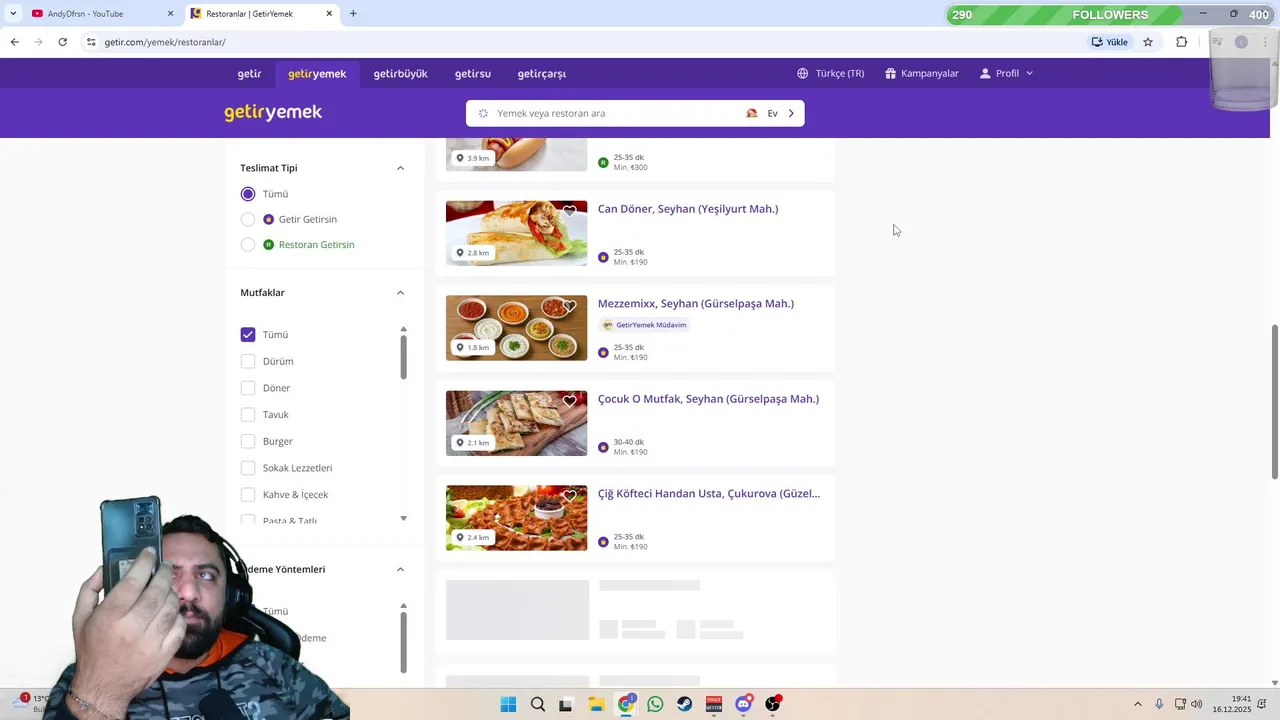Favorite Can Döner with its heart icon
Image resolution: width=1280 pixels, height=720 pixels.
point(569,211)
